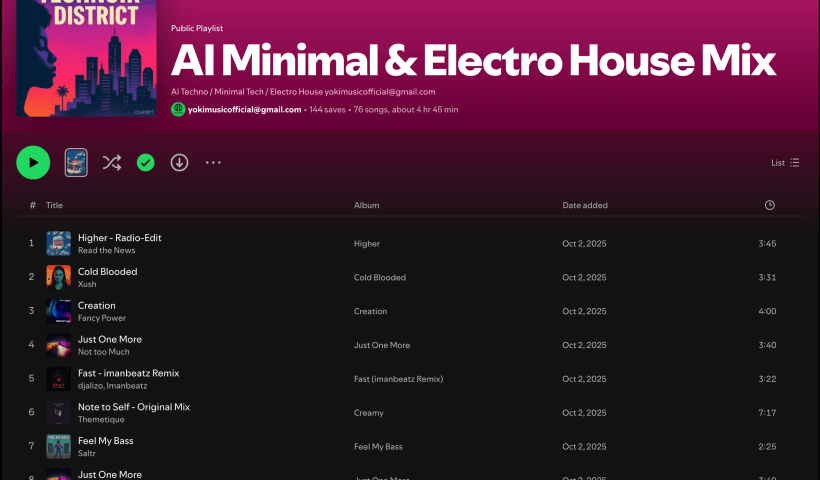Click the small playlist cover preview icon
Viewport: 820px width, 480px height.
76,162
